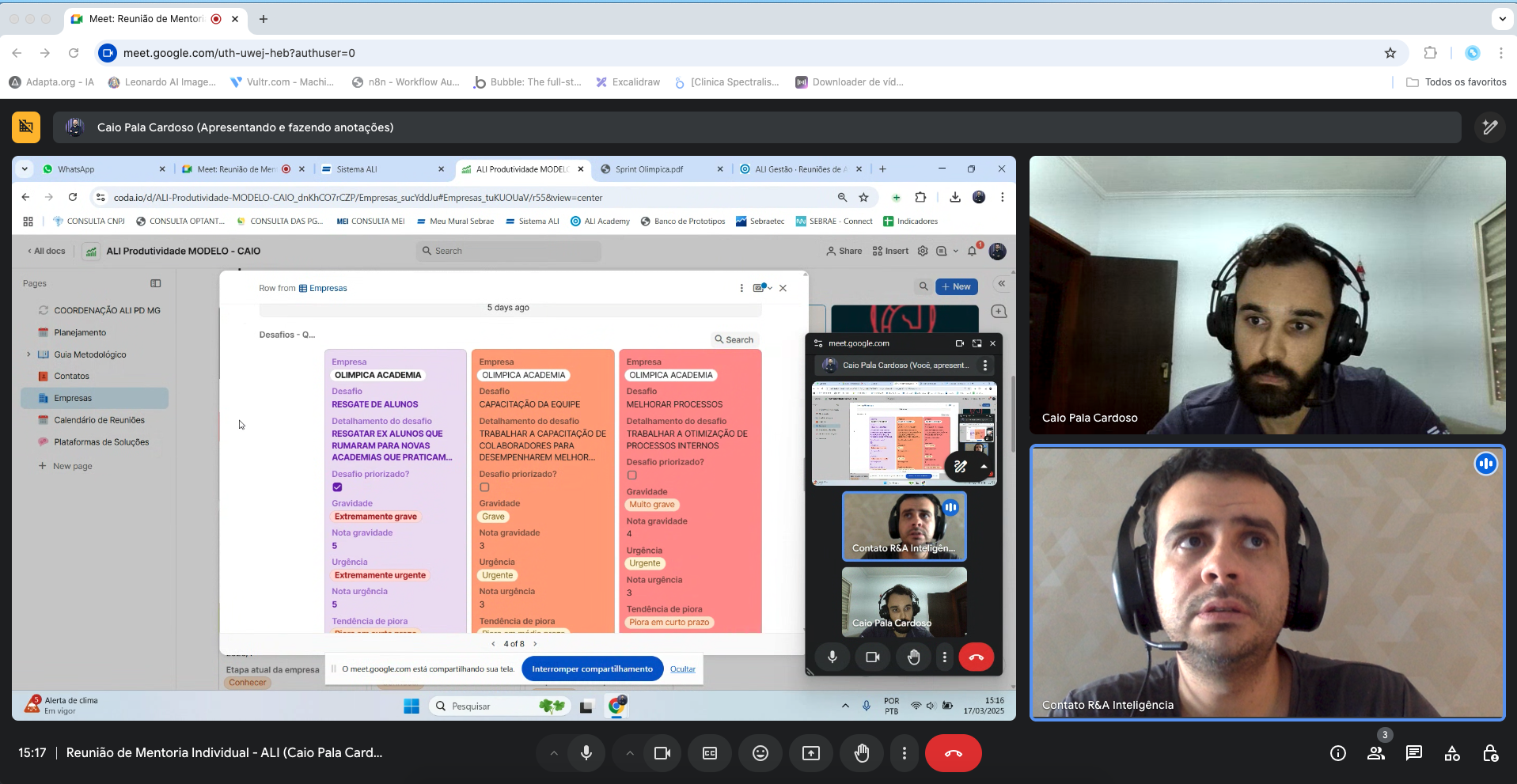Open Windows Start menu in shared screen
This screenshot has width=1517, height=784.
tap(411, 706)
